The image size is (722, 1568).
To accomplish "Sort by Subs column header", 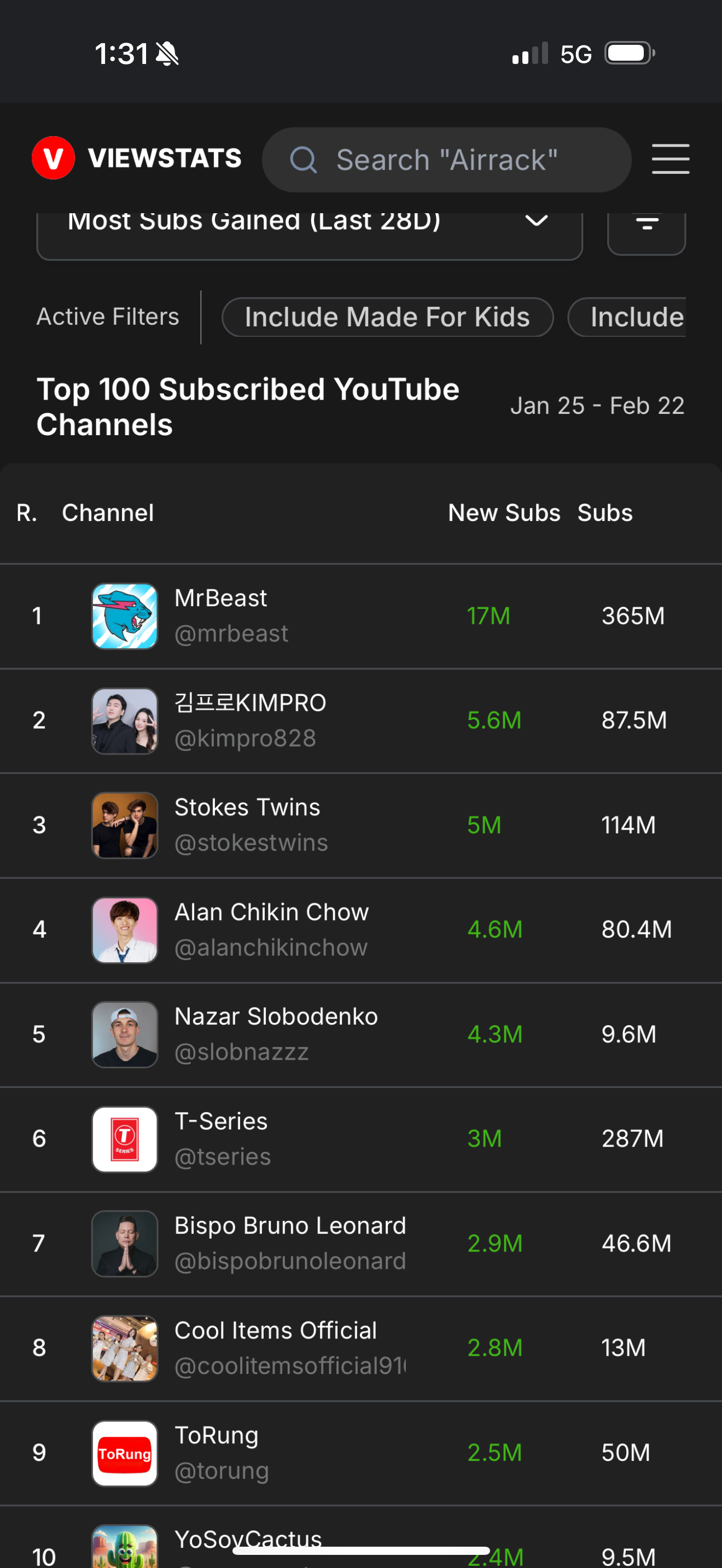I will [605, 512].
